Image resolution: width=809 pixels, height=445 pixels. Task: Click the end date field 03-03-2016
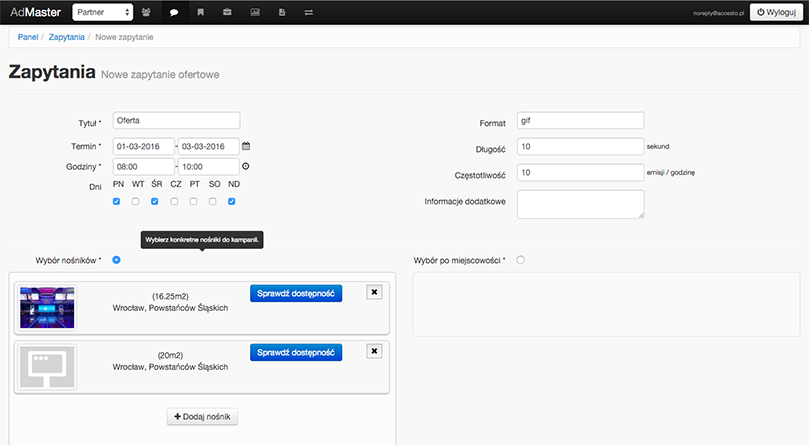[209, 147]
